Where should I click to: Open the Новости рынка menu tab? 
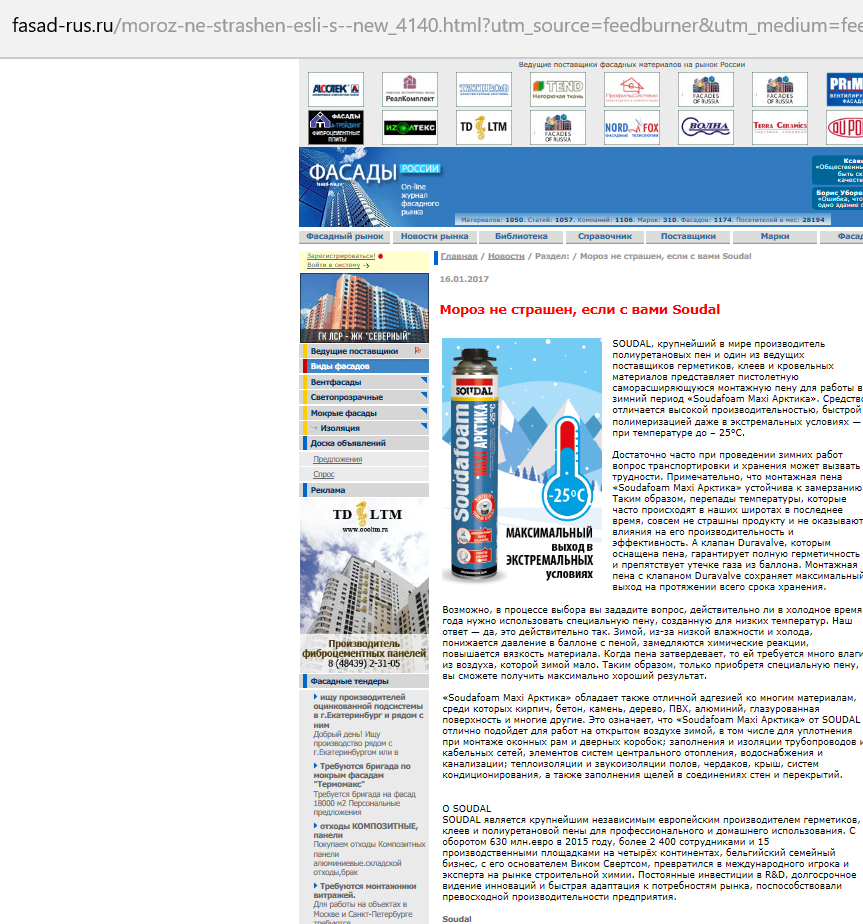click(434, 236)
